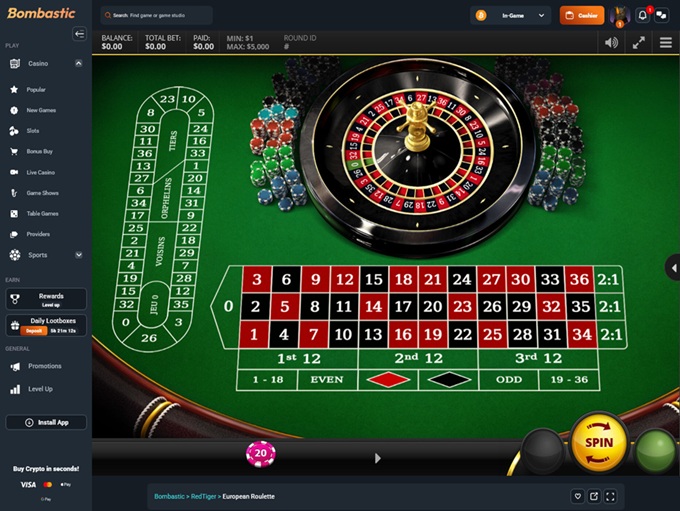Click the game search input field
This screenshot has height=511, width=680.
click(156, 16)
